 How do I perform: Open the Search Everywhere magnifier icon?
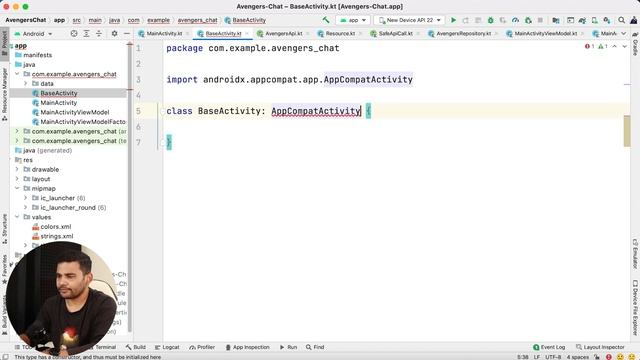coord(621,20)
